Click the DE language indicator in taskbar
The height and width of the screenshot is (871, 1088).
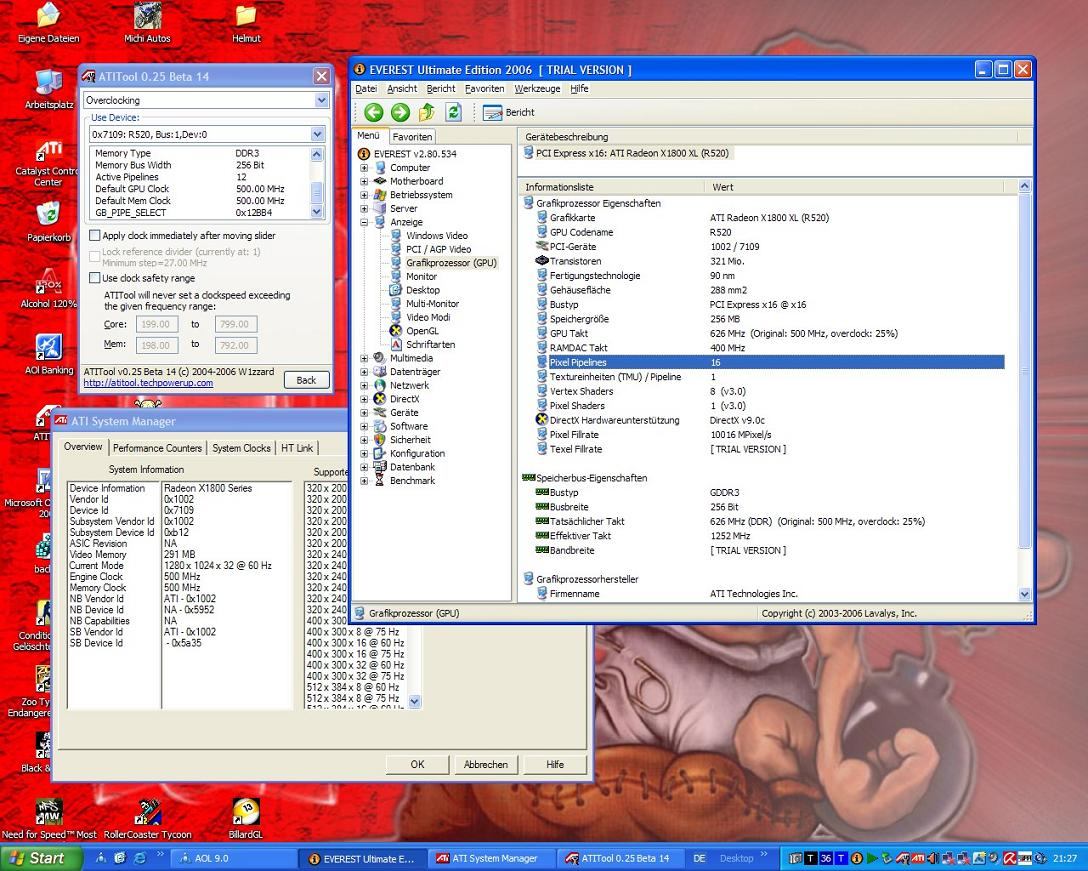click(x=699, y=859)
